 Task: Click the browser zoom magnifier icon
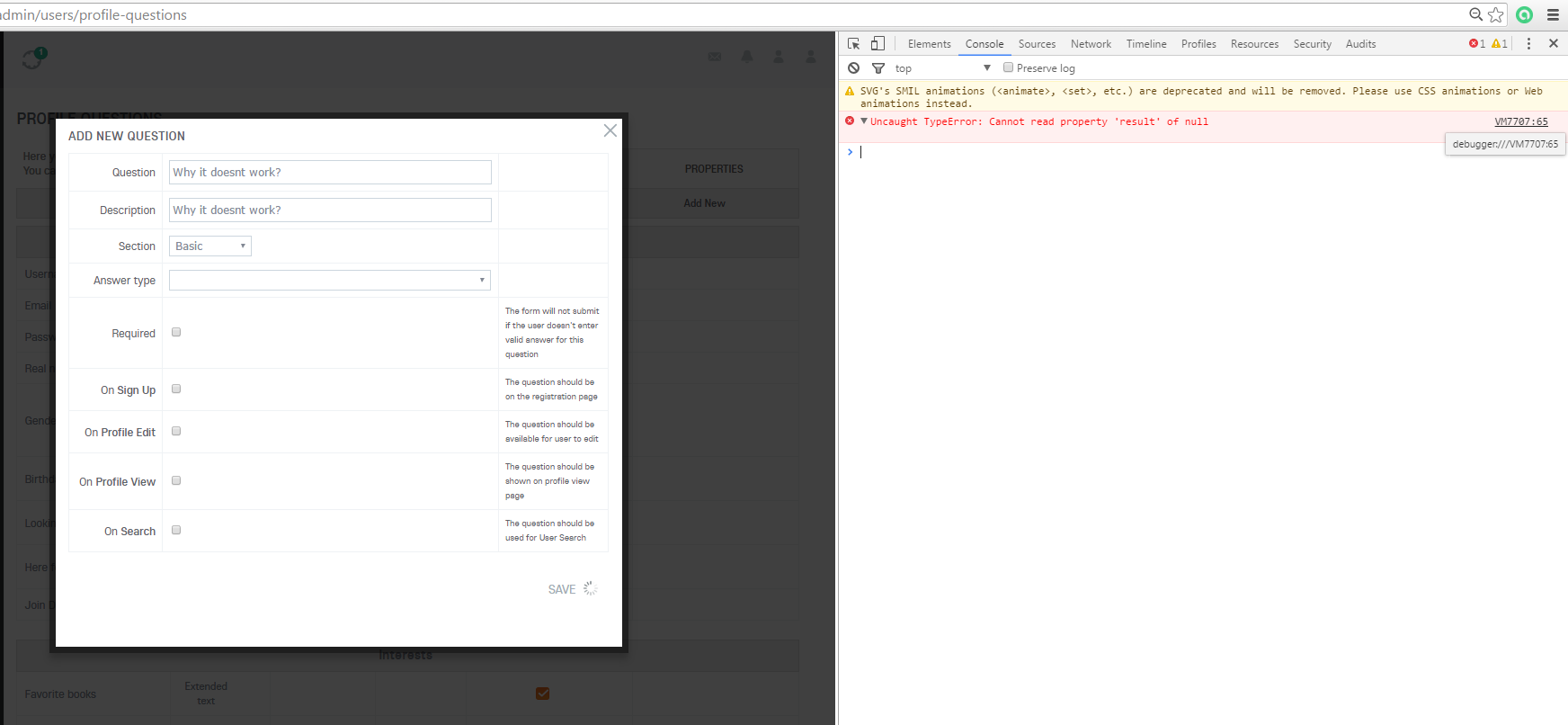click(x=1475, y=14)
